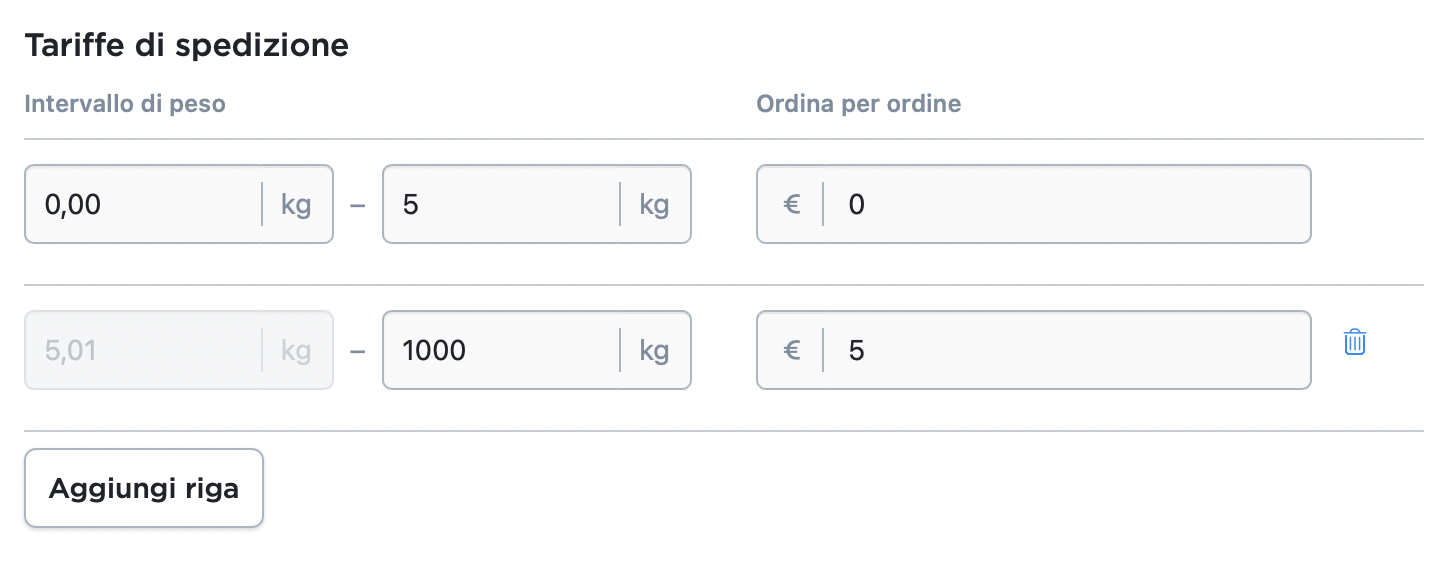Focus the 1000 maximum weight field
The image size is (1450, 562).
click(500, 351)
